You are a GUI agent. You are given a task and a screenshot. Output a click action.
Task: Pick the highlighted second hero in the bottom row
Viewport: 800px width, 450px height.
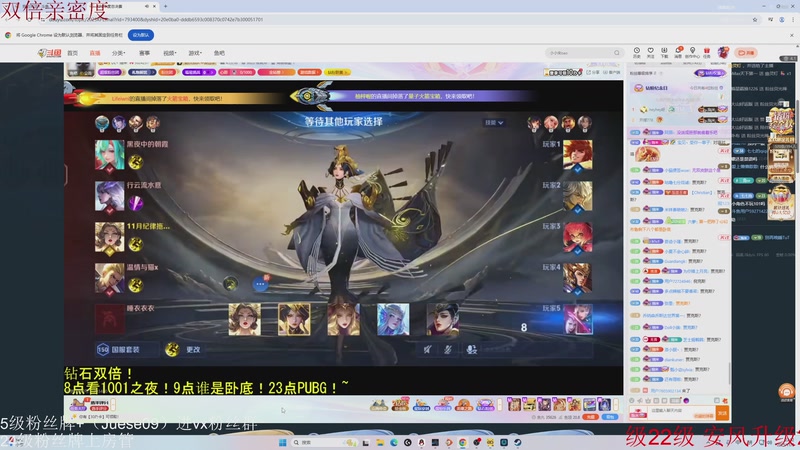point(294,319)
